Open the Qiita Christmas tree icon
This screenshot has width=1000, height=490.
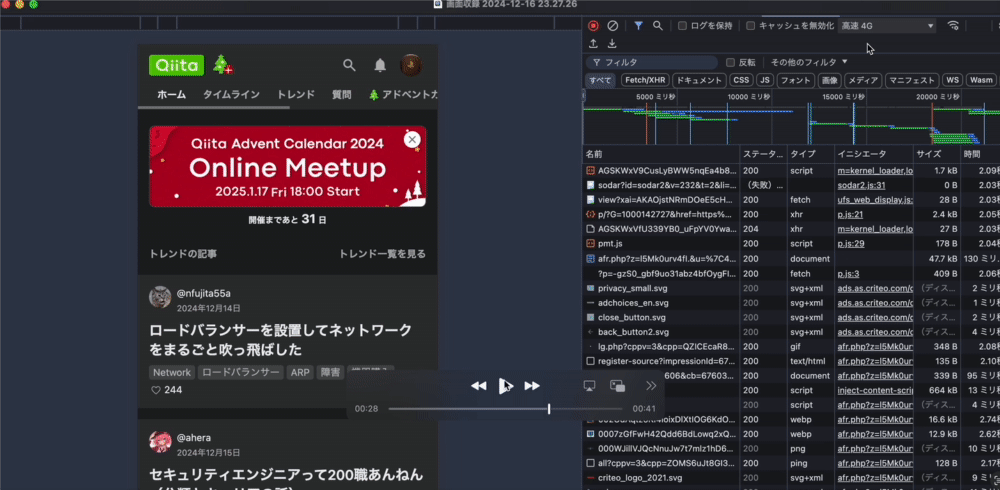pos(223,64)
